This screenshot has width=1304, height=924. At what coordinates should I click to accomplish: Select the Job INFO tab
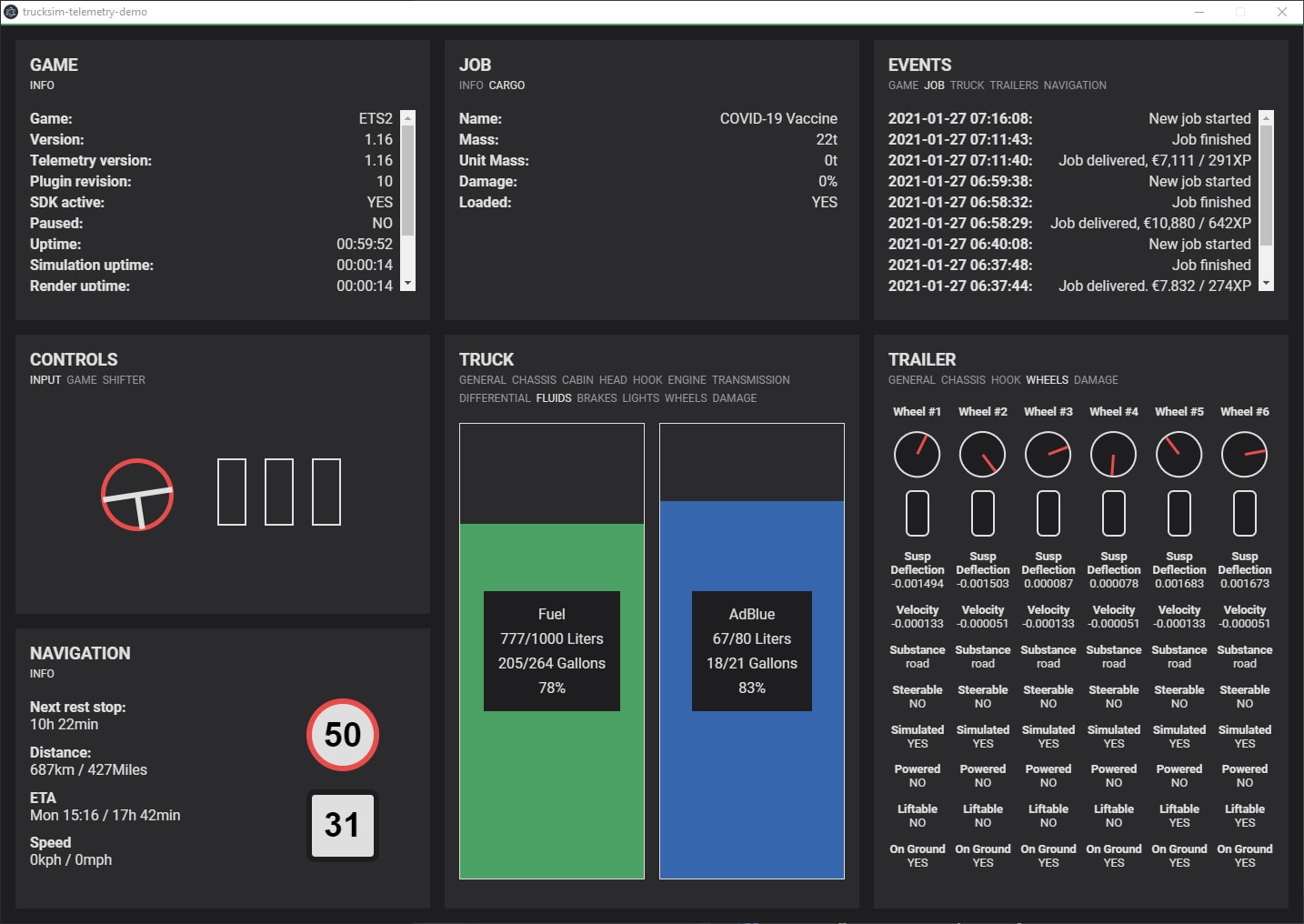point(471,85)
